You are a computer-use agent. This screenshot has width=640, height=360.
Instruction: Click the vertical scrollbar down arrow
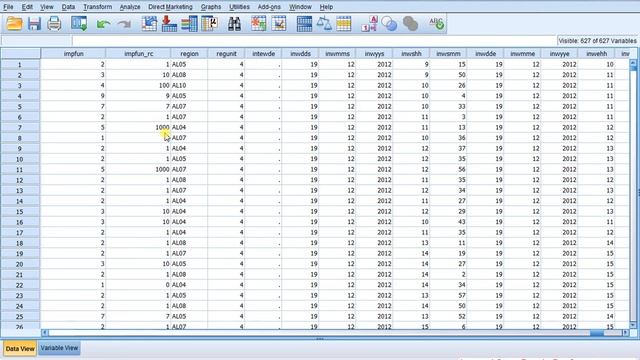click(633, 325)
